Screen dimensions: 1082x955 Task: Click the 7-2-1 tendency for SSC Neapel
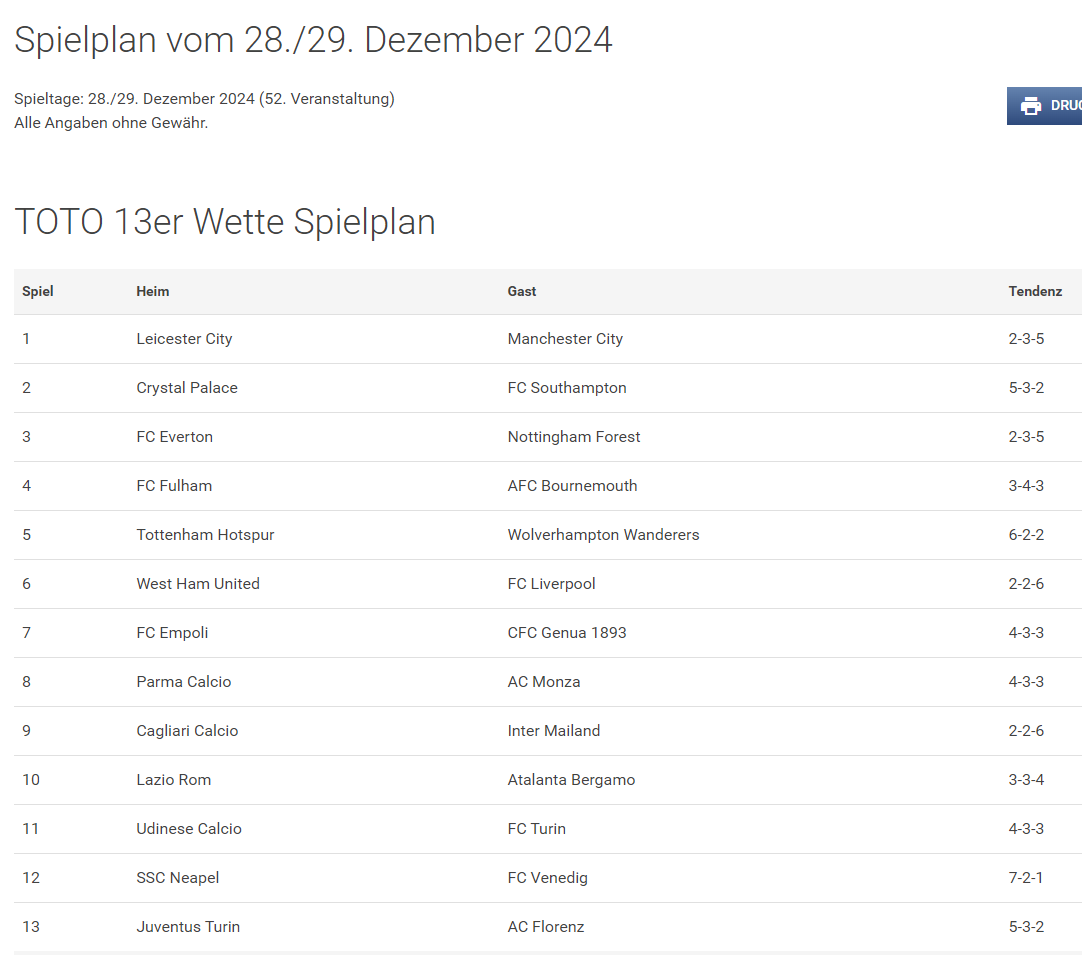pos(1025,878)
